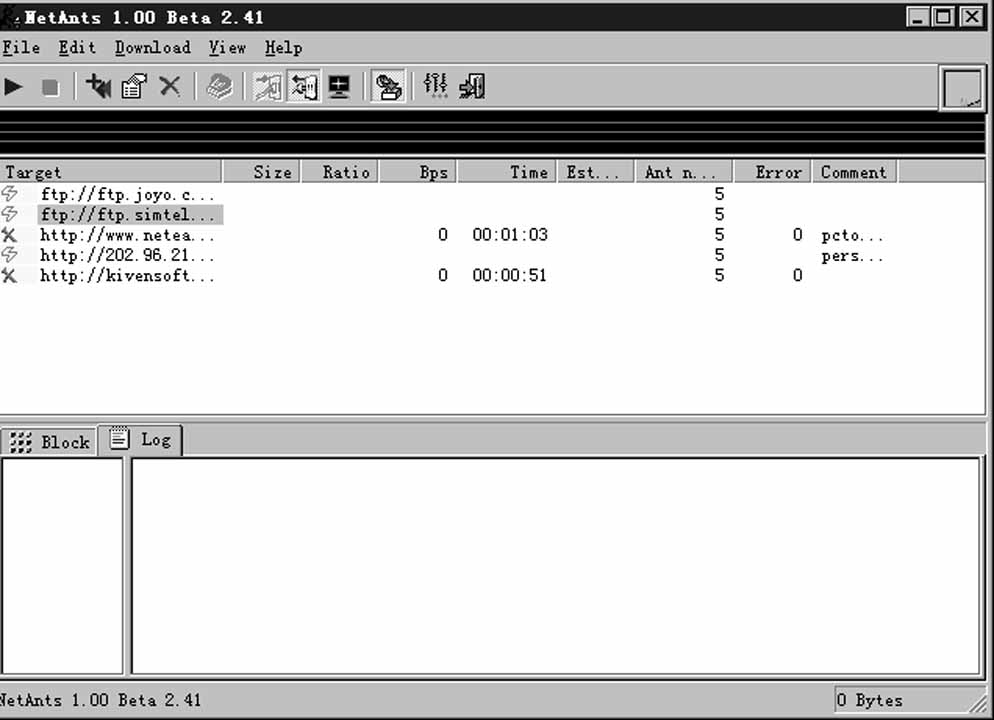Toggle the browser click monitor icon
Image resolution: width=994 pixels, height=720 pixels.
tap(304, 87)
